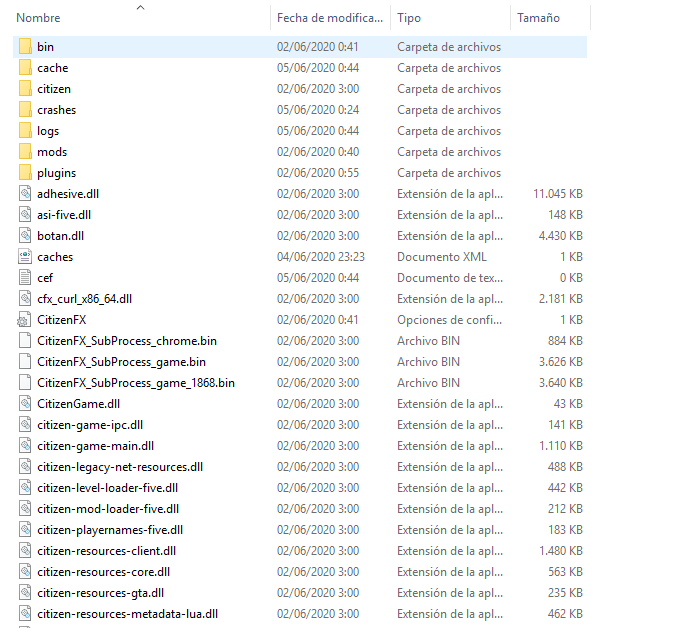Screen dimensions: 679x634
Task: Sort by Fecha de modificación column
Action: click(x=330, y=18)
